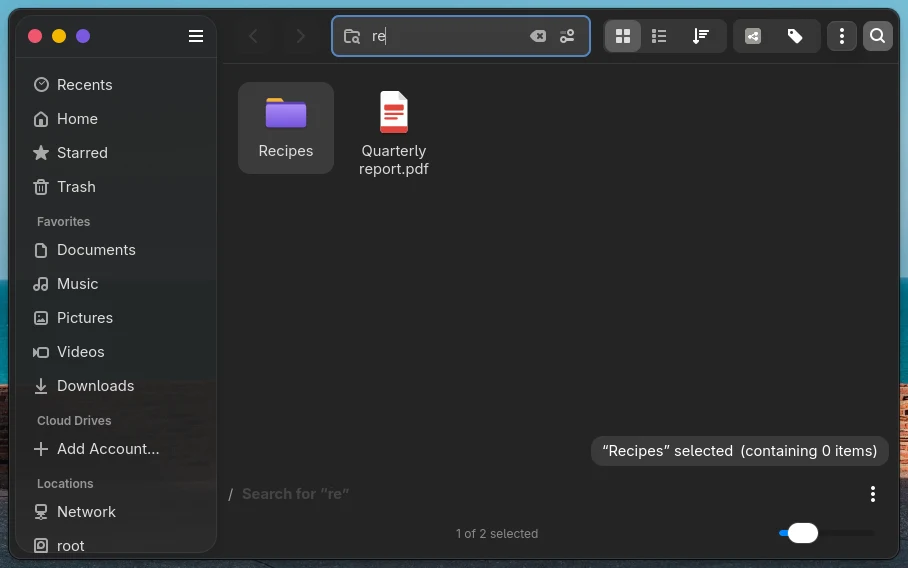Click the Cloud Drives section header
The width and height of the screenshot is (908, 568).
point(74,421)
